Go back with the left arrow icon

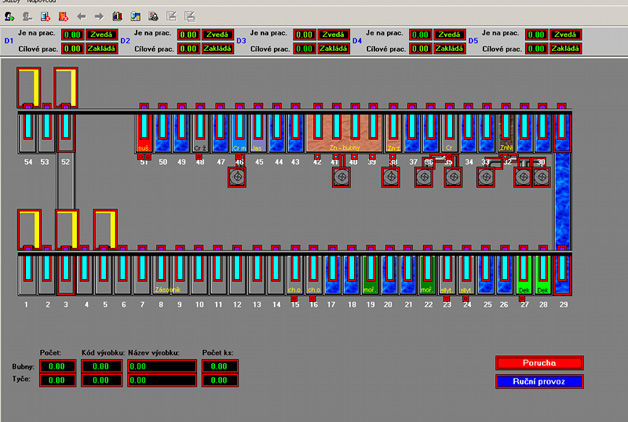click(x=81, y=16)
